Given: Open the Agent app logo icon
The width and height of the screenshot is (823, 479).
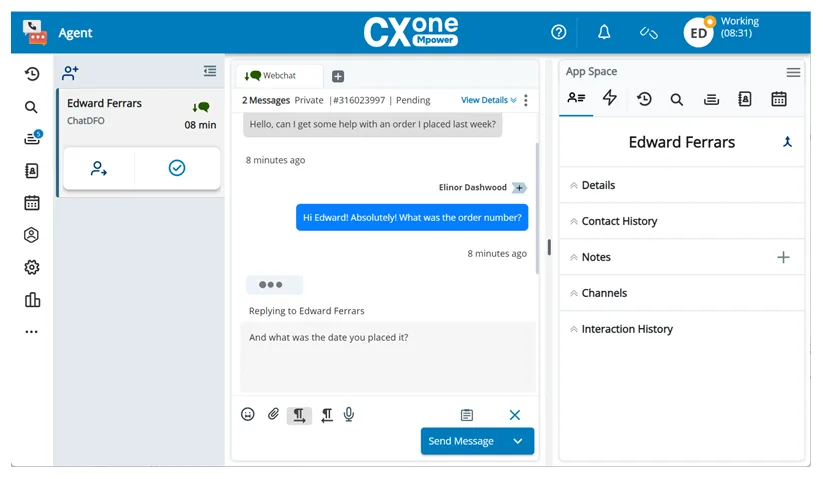Looking at the screenshot, I should pos(35,33).
